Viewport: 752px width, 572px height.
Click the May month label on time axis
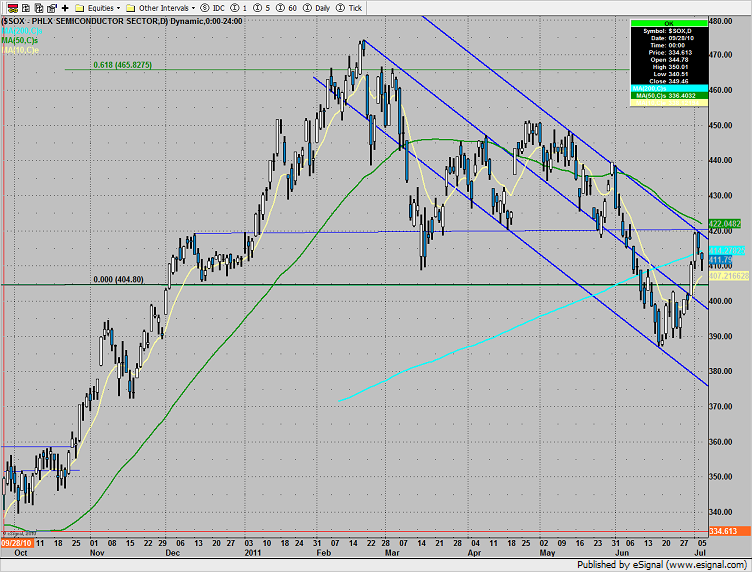pos(547,553)
